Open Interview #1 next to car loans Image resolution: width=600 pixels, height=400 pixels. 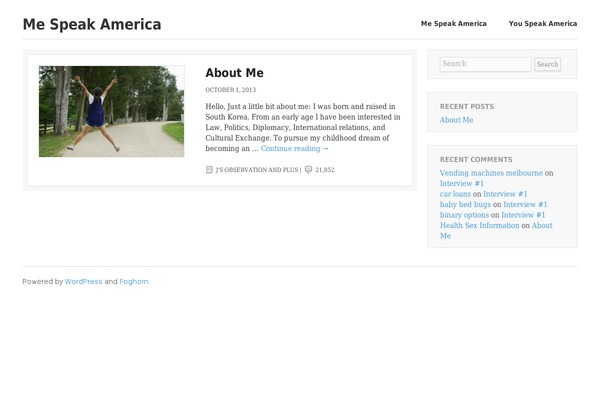[x=505, y=194]
